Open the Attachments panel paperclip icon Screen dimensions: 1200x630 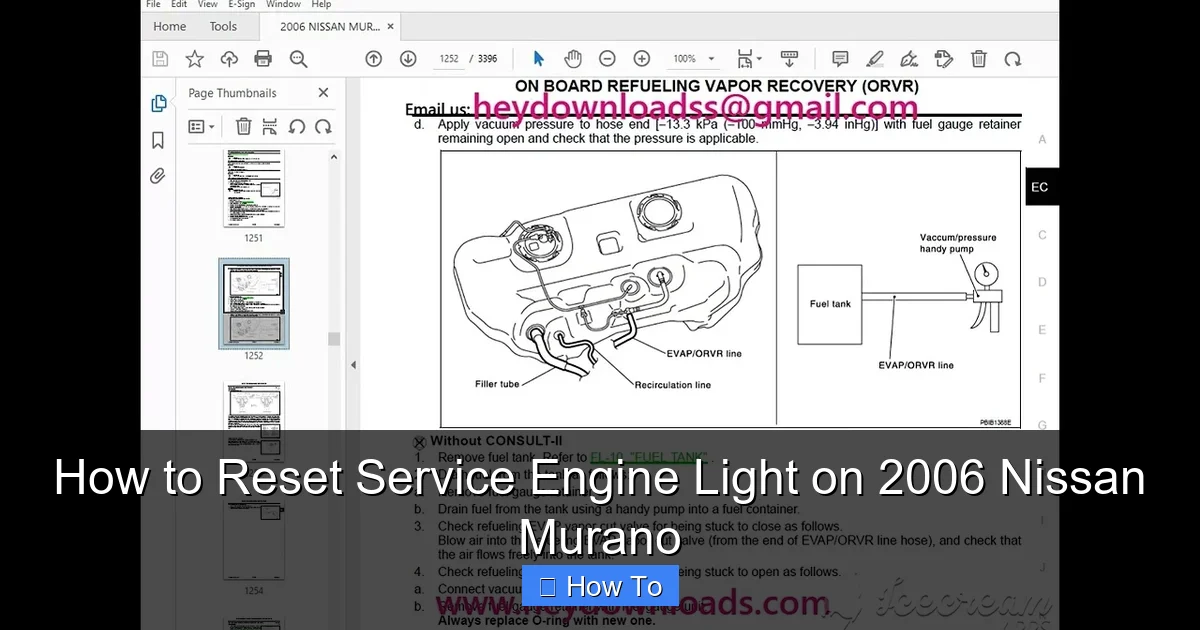[157, 175]
